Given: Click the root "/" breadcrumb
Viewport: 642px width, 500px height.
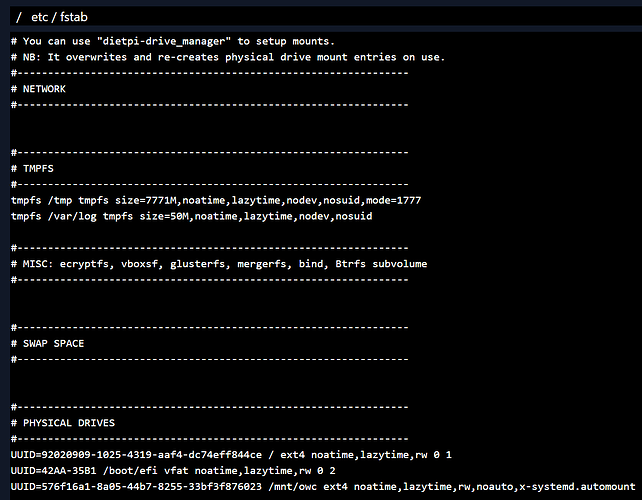Looking at the screenshot, I should click(19, 17).
